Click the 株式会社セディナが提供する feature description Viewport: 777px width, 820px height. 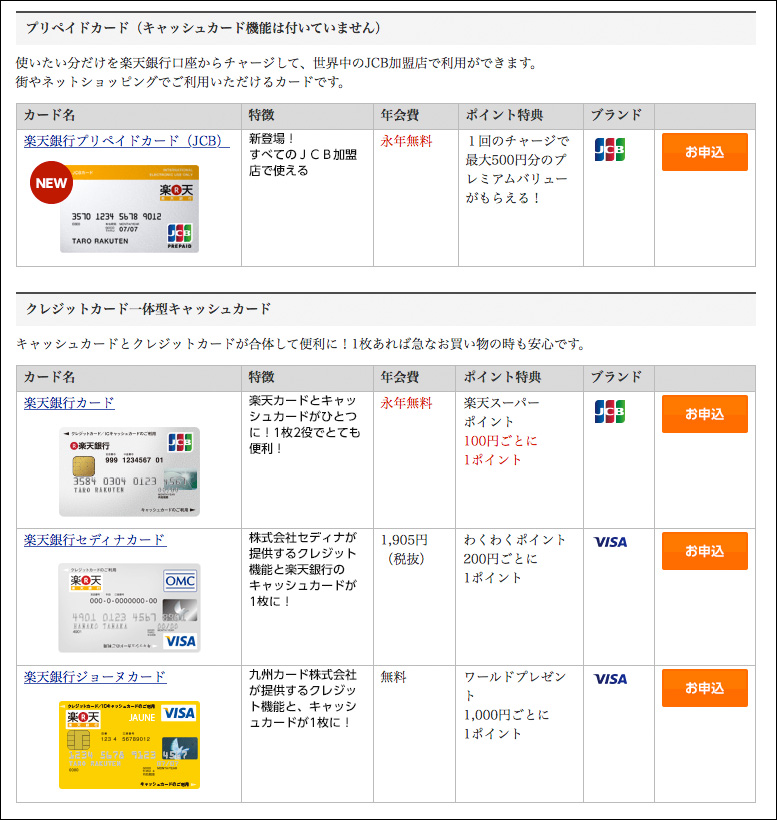[x=303, y=569]
